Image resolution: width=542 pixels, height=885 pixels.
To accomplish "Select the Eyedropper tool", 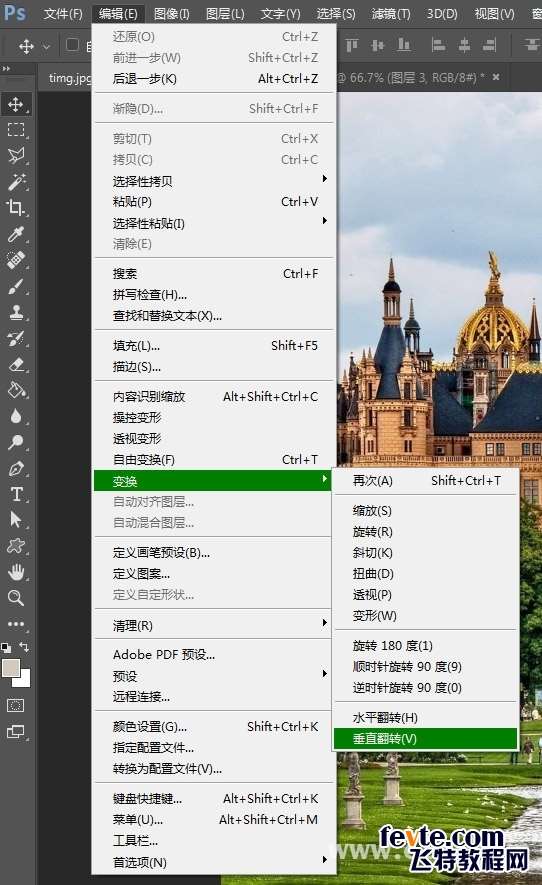I will click(x=16, y=234).
